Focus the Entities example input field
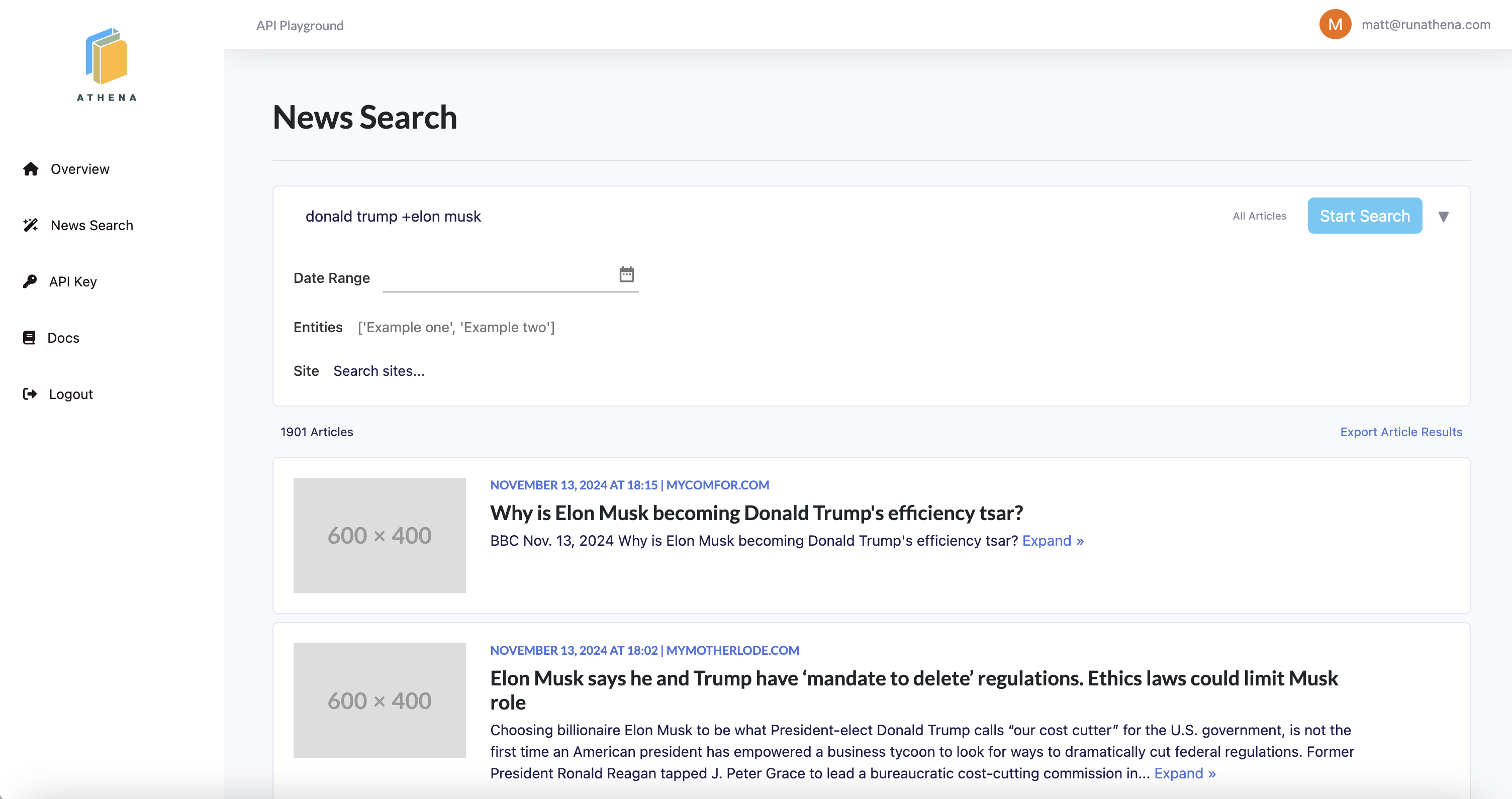This screenshot has width=1512, height=799. click(x=456, y=327)
